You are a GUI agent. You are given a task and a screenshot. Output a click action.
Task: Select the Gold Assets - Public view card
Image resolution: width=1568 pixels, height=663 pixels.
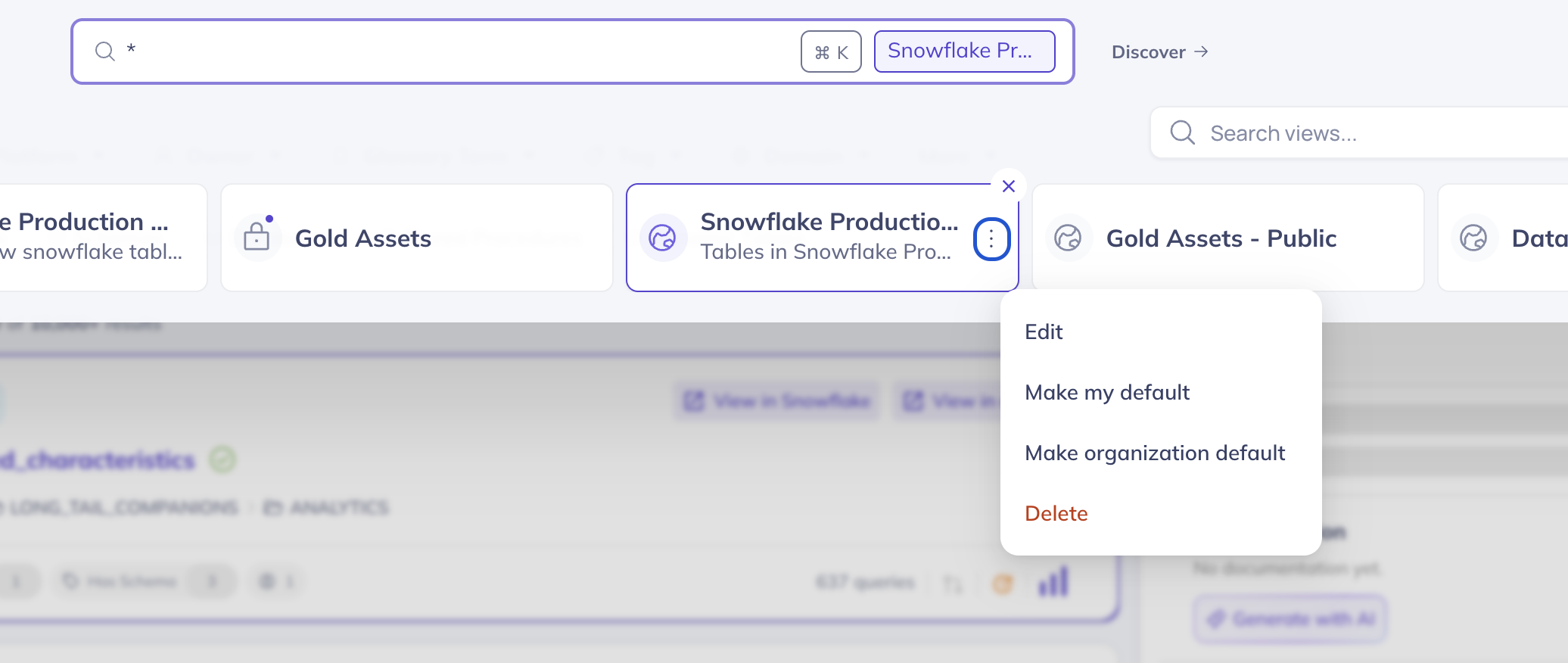click(1227, 238)
